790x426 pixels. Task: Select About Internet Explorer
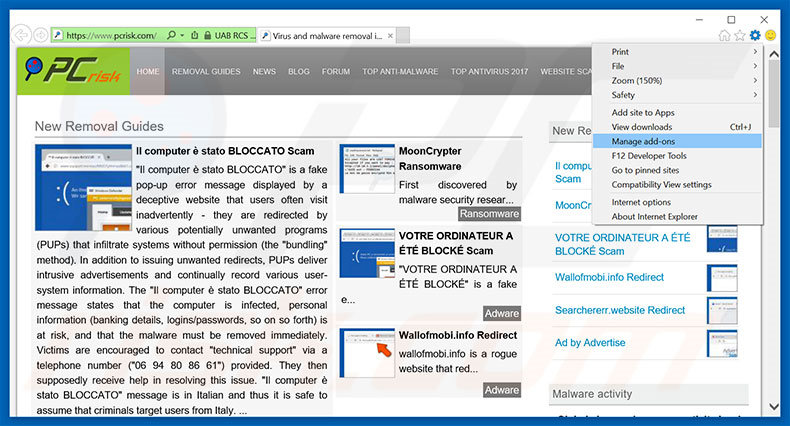677,217
